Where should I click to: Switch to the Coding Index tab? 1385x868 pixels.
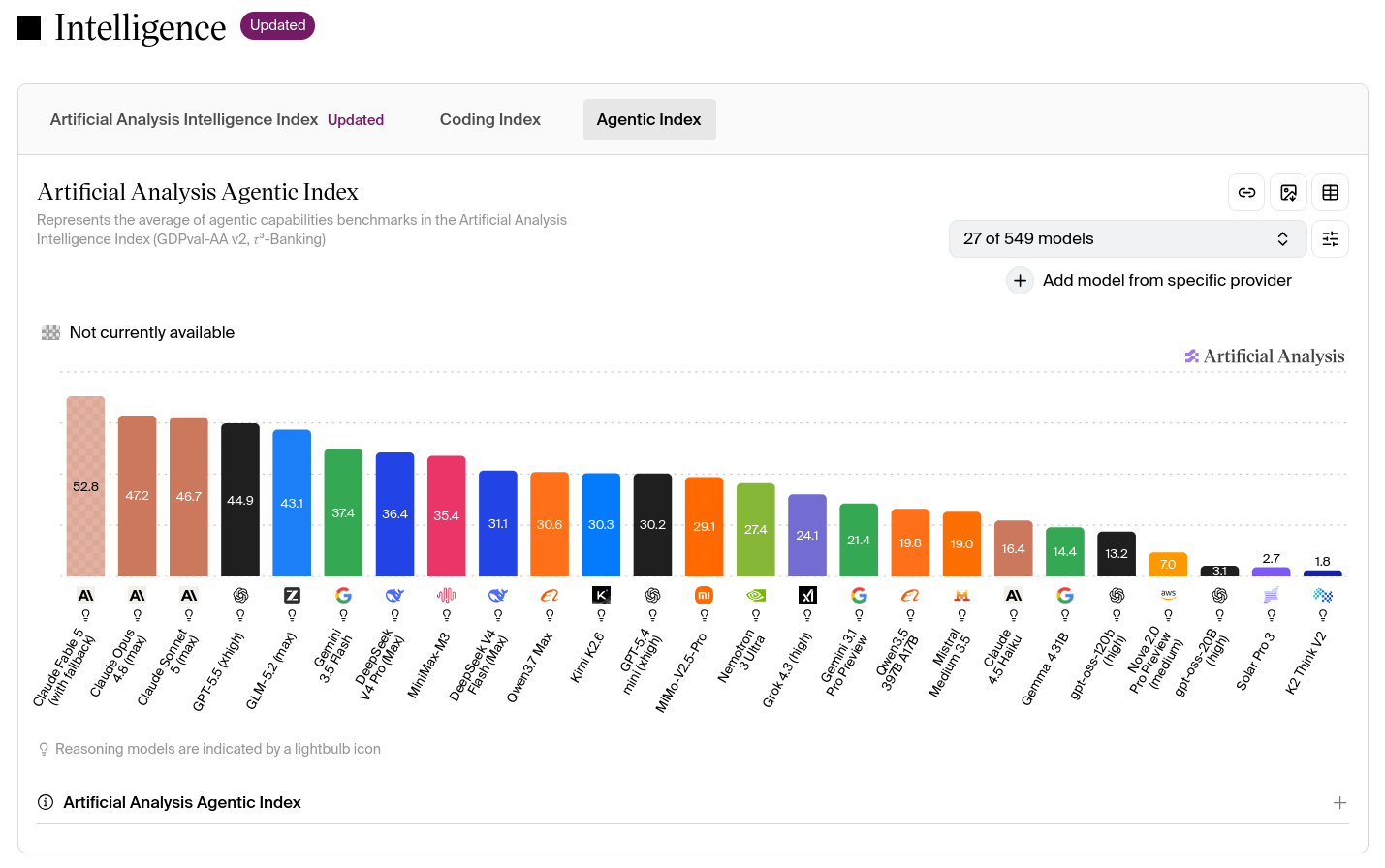tap(489, 119)
